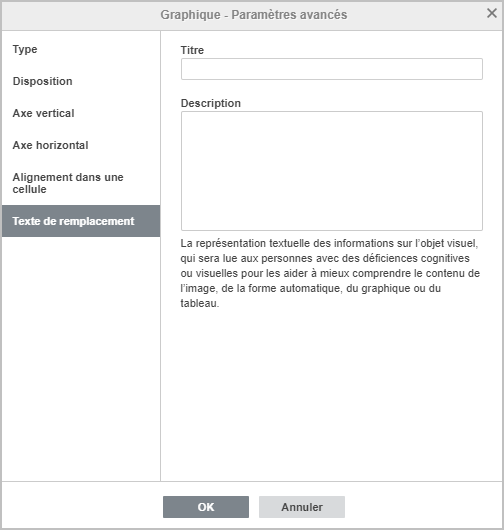Cancel the dialog with Annuler

tap(302, 507)
